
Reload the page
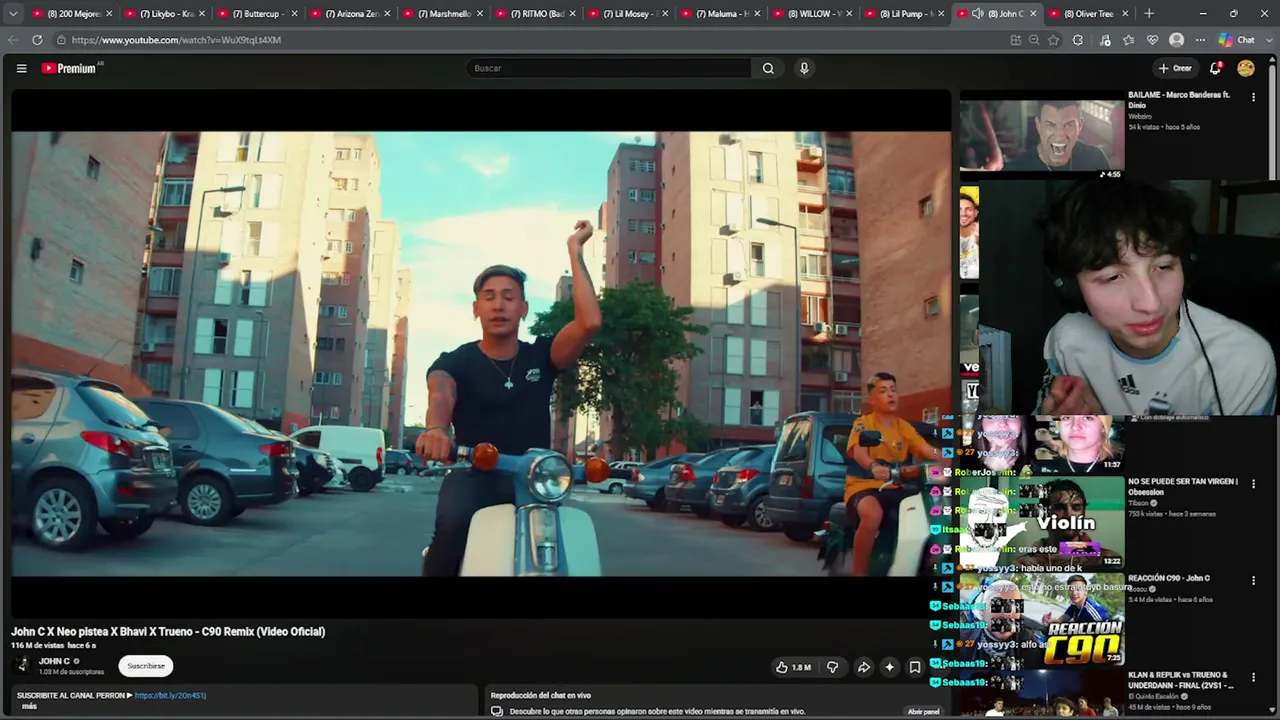tap(37, 40)
